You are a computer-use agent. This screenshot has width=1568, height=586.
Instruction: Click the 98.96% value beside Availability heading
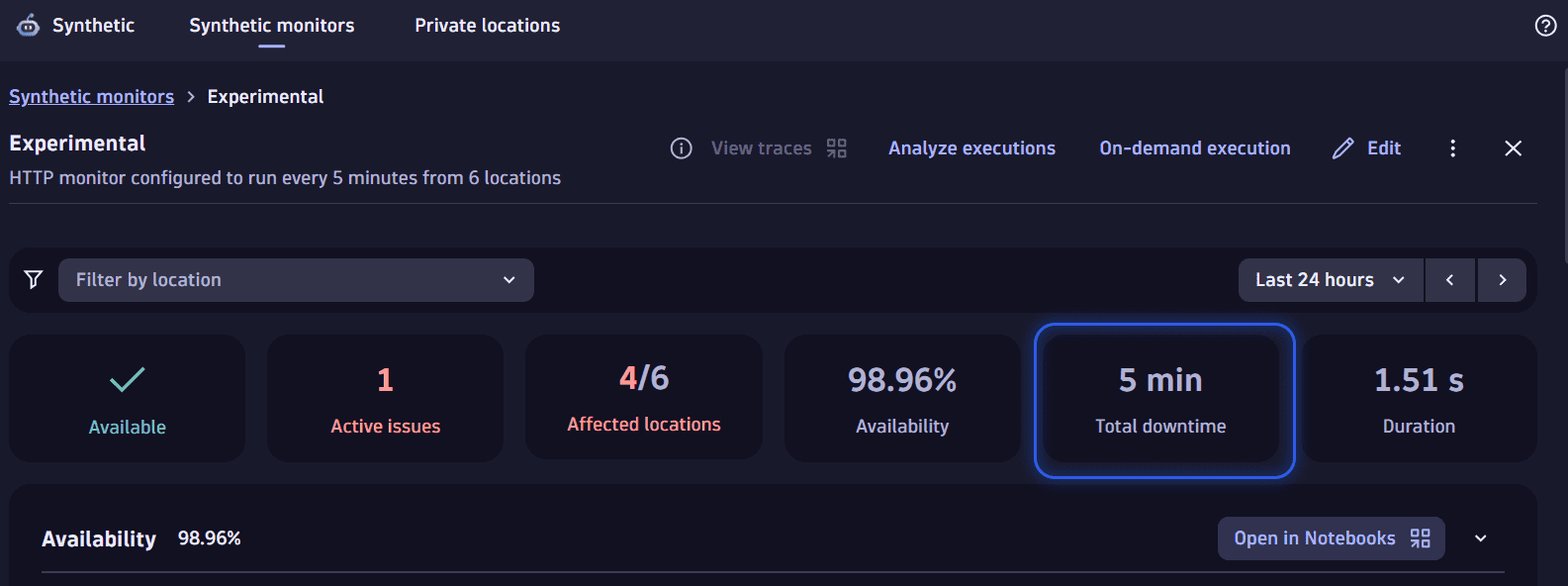click(x=210, y=538)
